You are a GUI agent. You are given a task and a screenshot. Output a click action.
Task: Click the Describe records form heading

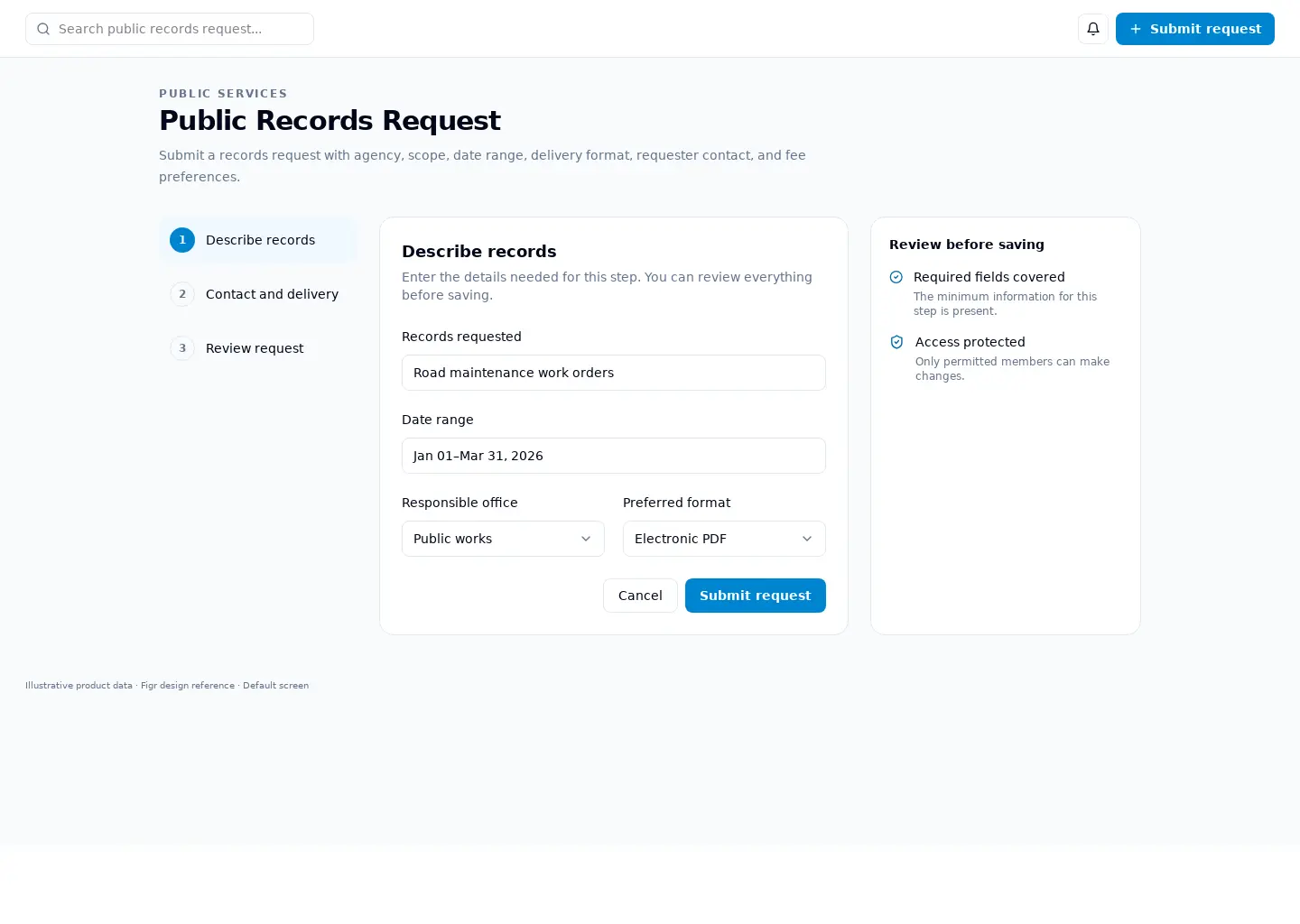tap(479, 252)
